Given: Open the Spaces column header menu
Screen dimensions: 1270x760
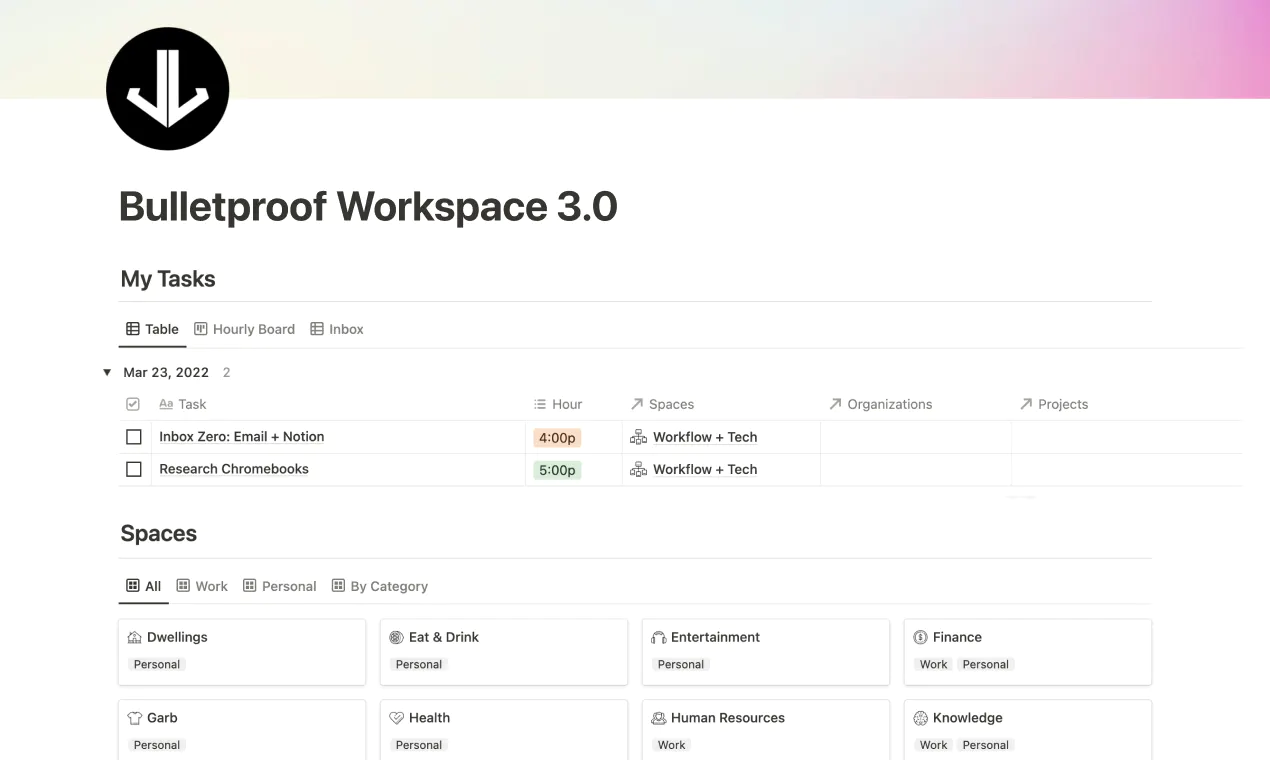Looking at the screenshot, I should 662,404.
